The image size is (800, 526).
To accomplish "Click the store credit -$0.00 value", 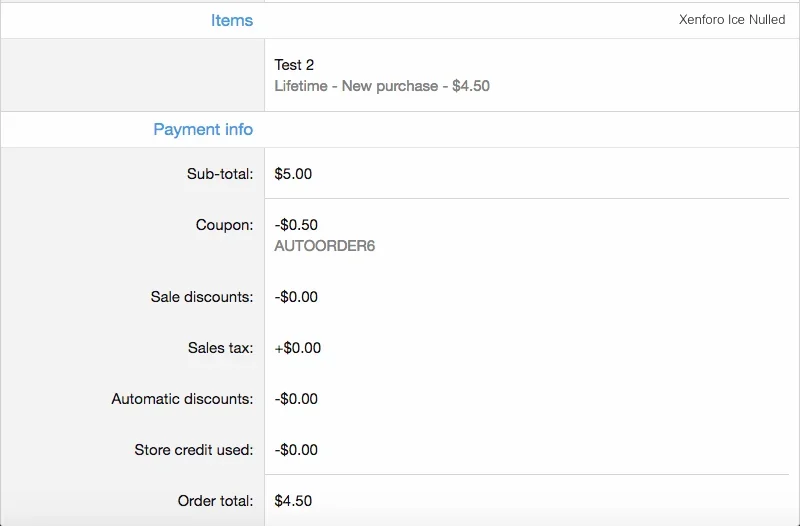I will [296, 450].
